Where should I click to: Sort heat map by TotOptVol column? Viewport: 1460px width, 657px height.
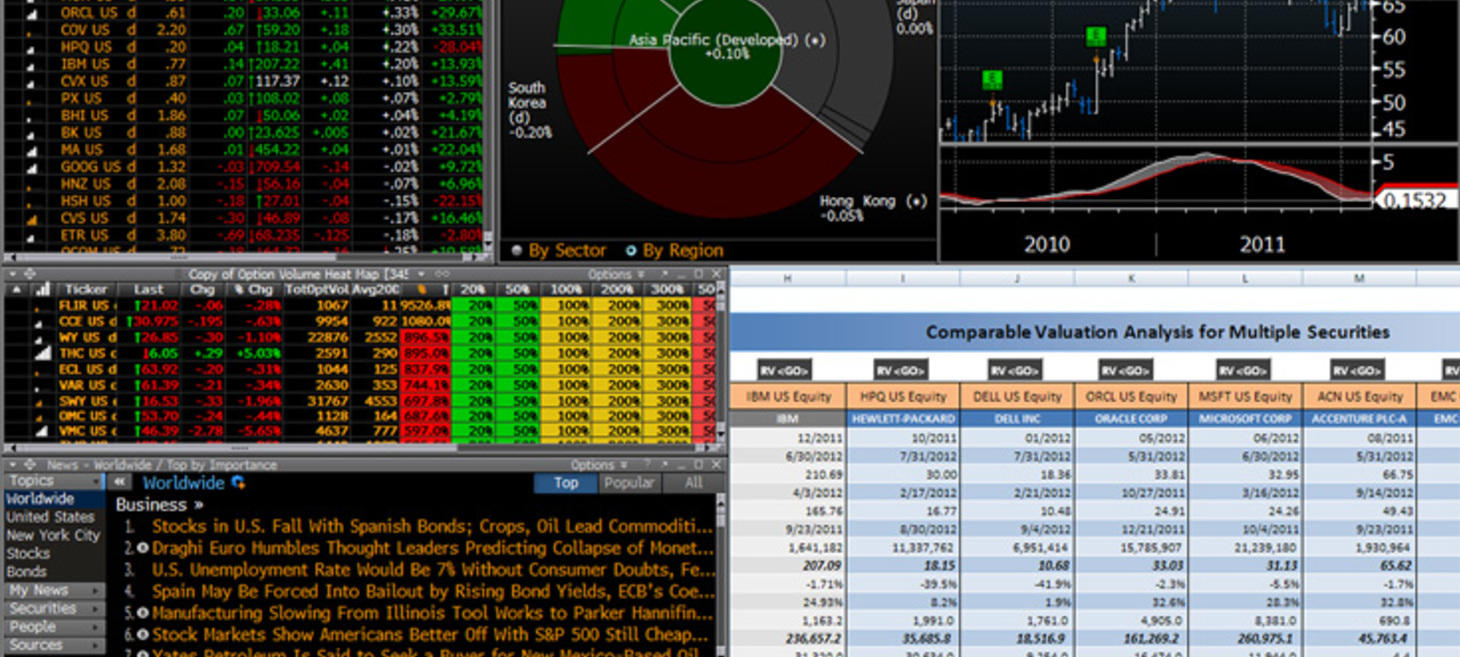315,289
